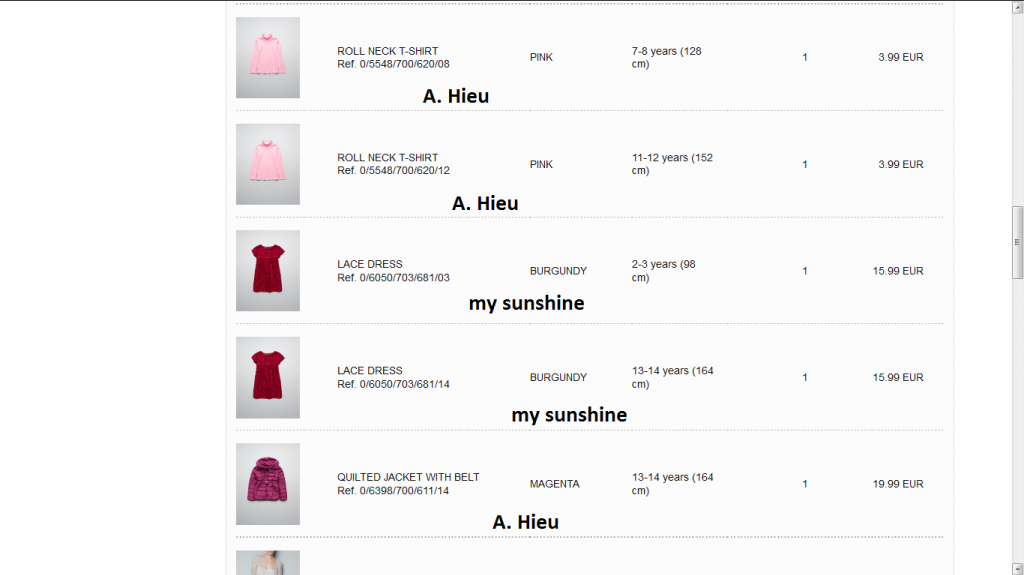
Task: Click the vertical scrollbar thumb
Action: (x=1018, y=242)
